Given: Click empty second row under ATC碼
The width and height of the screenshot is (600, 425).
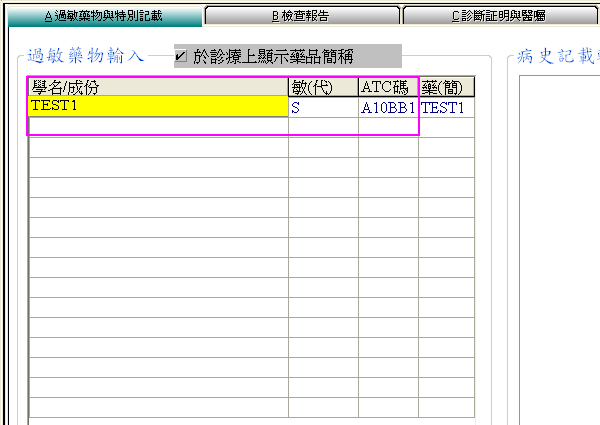Looking at the screenshot, I should tap(388, 127).
